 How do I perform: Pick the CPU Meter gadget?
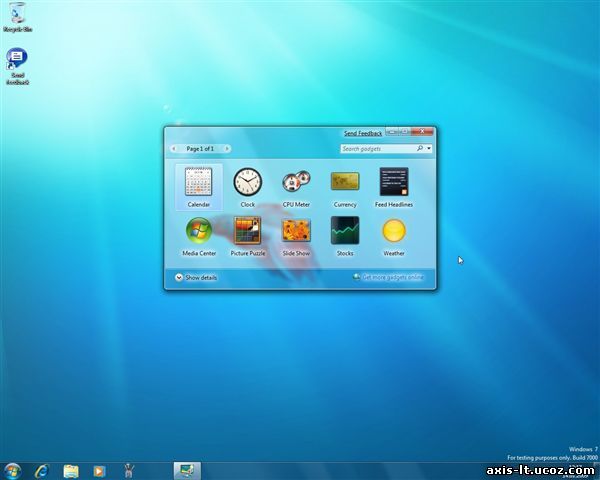pos(296,187)
